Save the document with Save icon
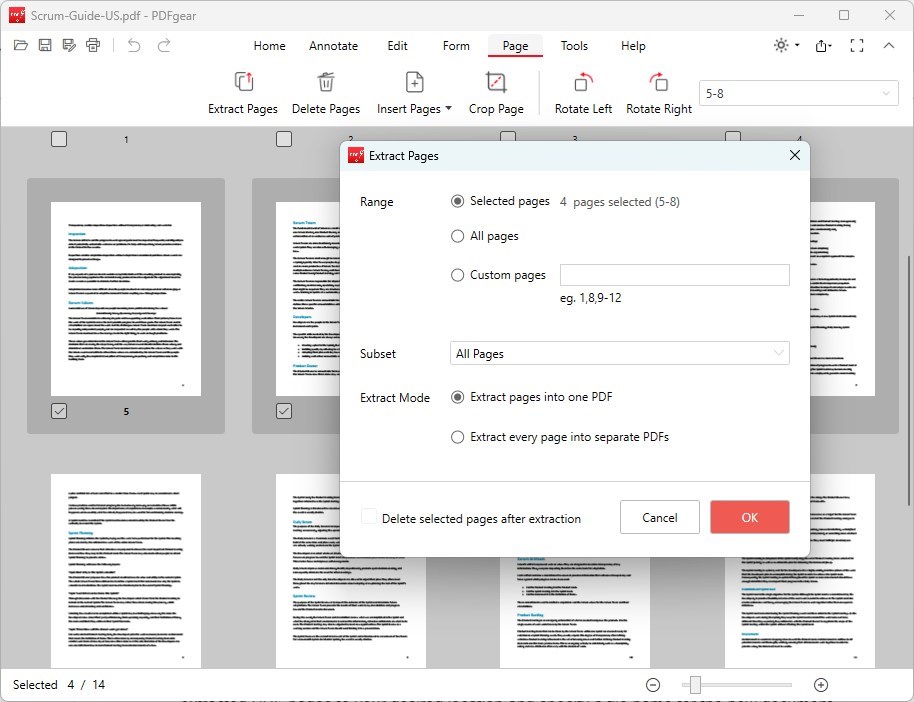Viewport: 914px width, 702px height. click(44, 44)
